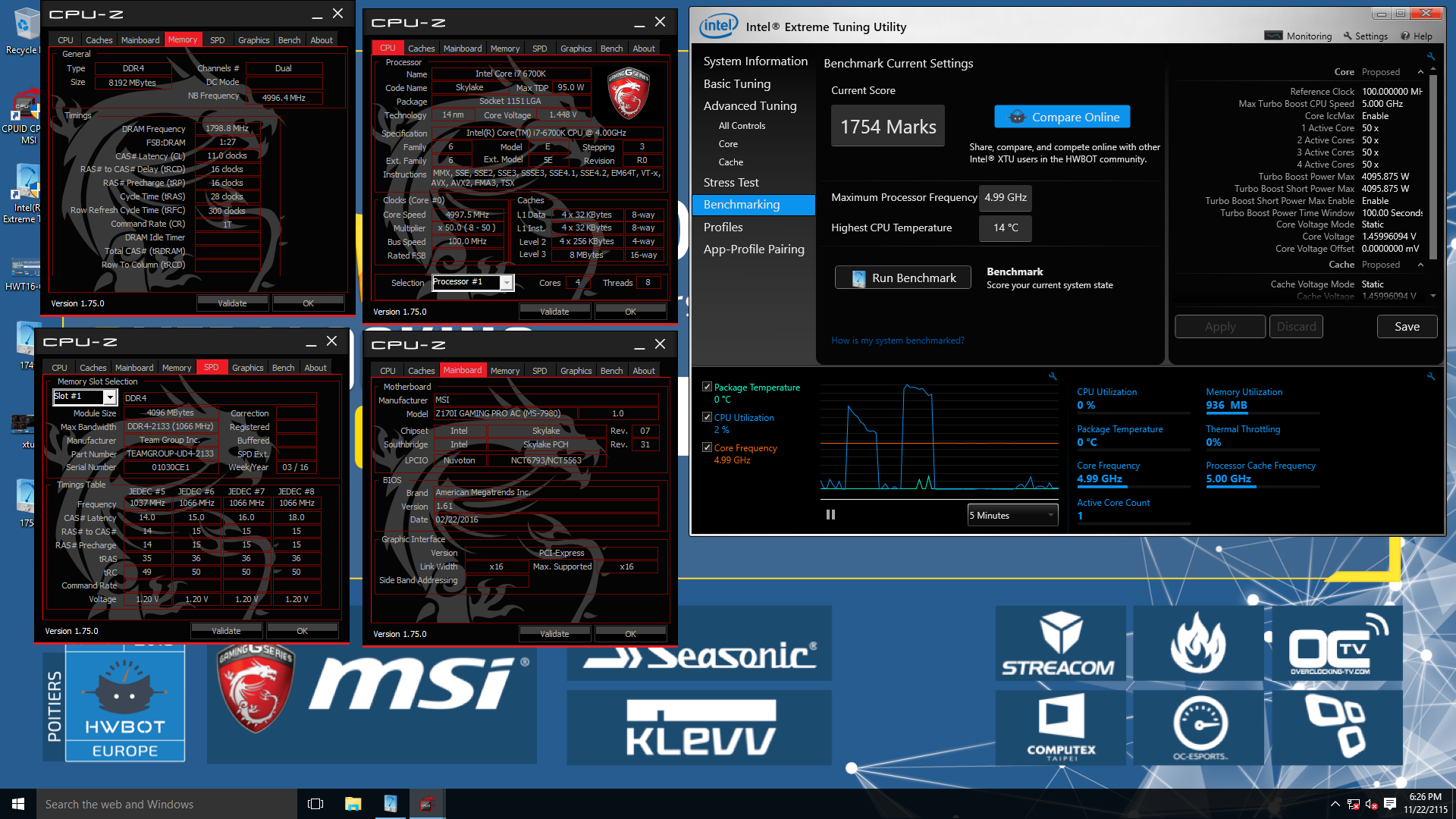Image resolution: width=1456 pixels, height=819 pixels.
Task: Open Task View from the taskbar
Action: (315, 804)
